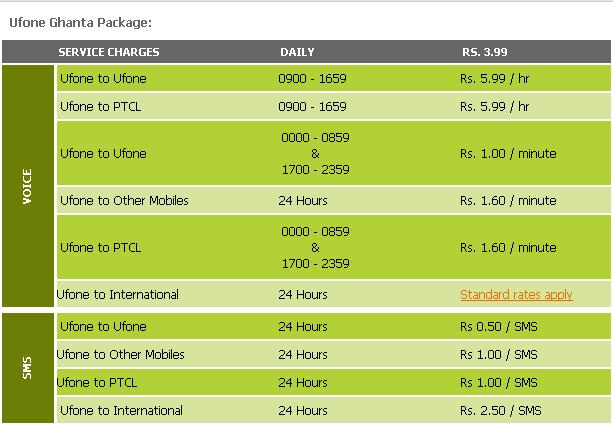Click the RS. 3.99 header cell
613x424 pixels.
(485, 52)
